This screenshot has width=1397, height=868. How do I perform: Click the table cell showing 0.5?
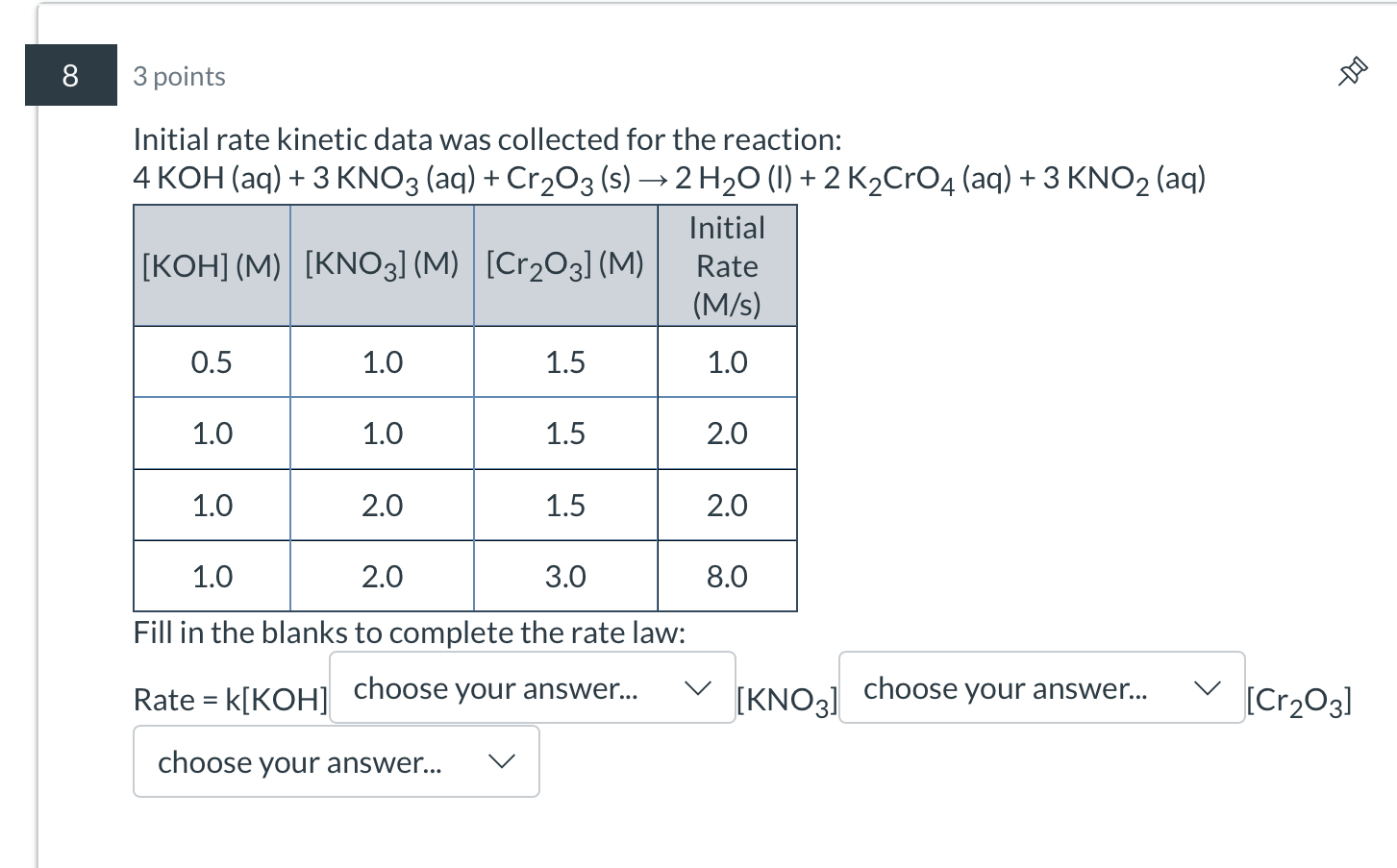pos(211,362)
